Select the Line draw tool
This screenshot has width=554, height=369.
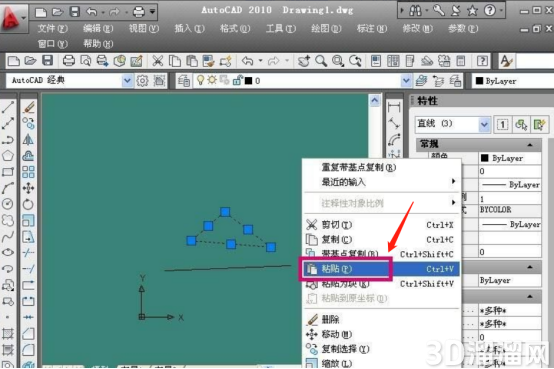[8, 107]
